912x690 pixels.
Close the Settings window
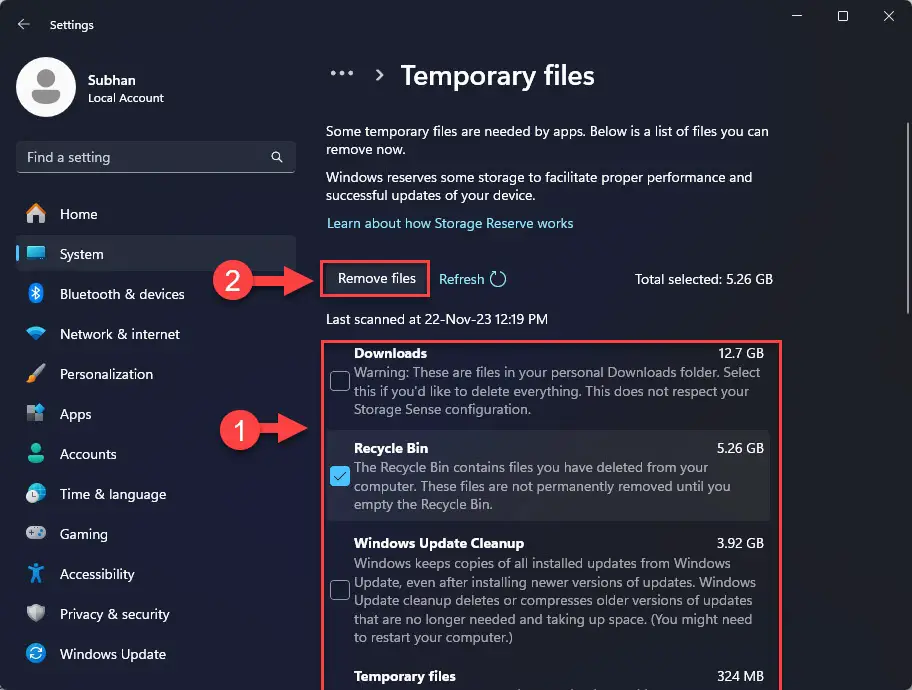click(x=888, y=16)
